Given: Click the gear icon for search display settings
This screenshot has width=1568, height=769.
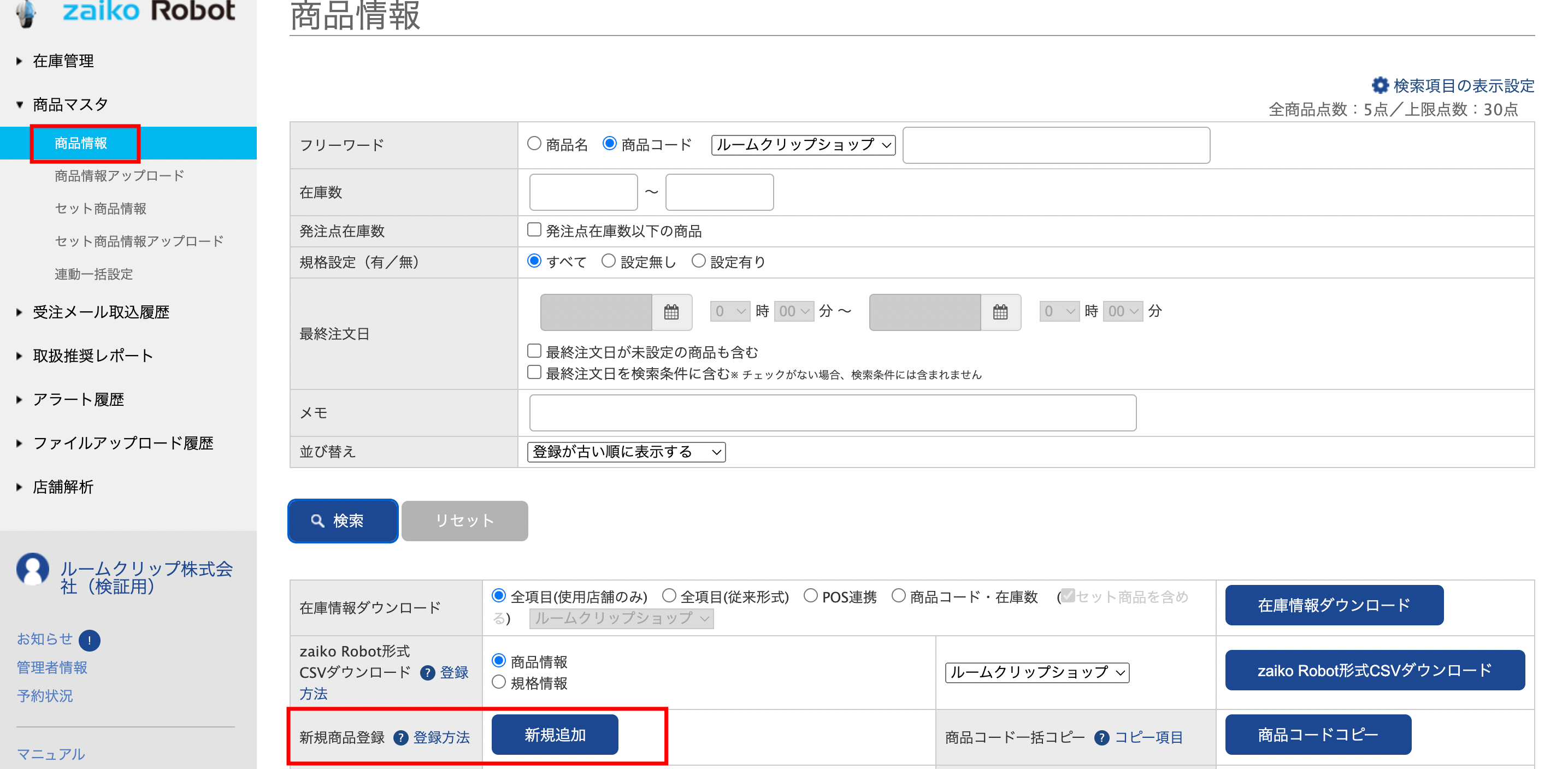Looking at the screenshot, I should (1380, 85).
